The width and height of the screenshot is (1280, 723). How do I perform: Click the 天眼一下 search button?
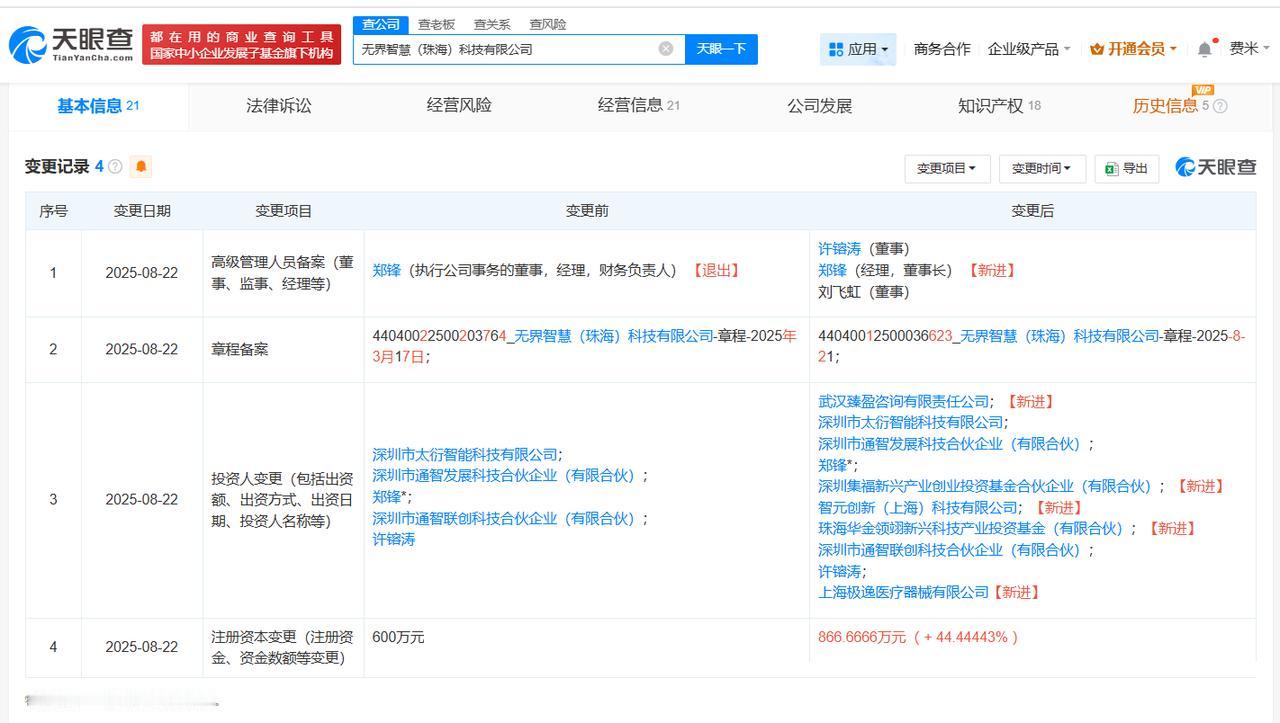point(721,49)
